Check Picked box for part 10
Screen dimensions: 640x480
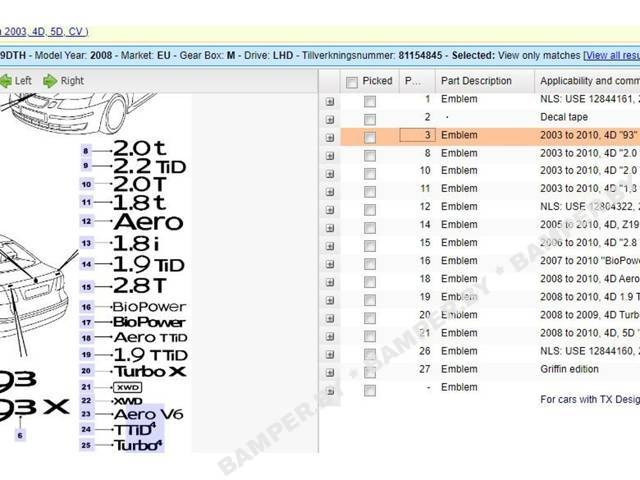coord(370,173)
